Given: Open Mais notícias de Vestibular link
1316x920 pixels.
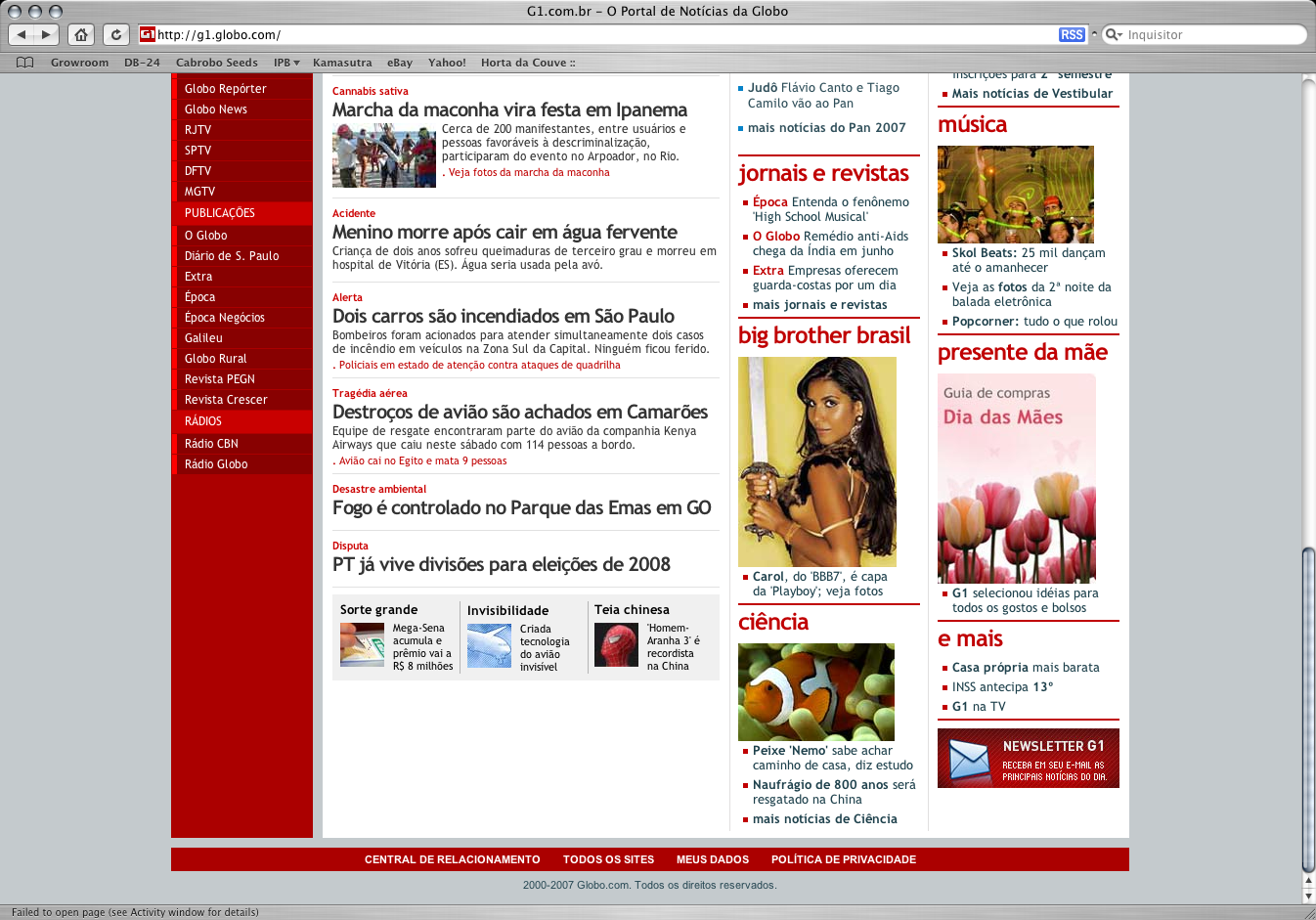Looking at the screenshot, I should click(x=1031, y=93).
